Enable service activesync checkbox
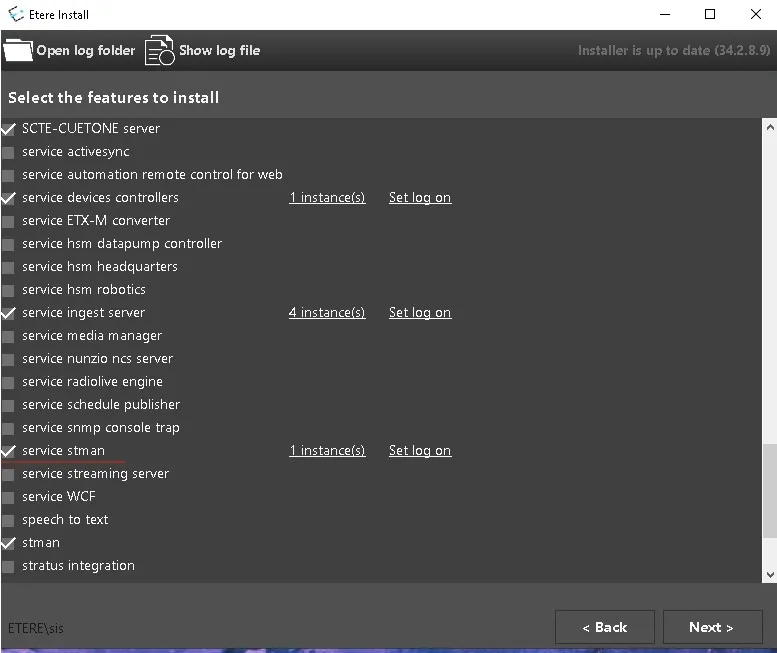777x653 pixels. (x=9, y=152)
